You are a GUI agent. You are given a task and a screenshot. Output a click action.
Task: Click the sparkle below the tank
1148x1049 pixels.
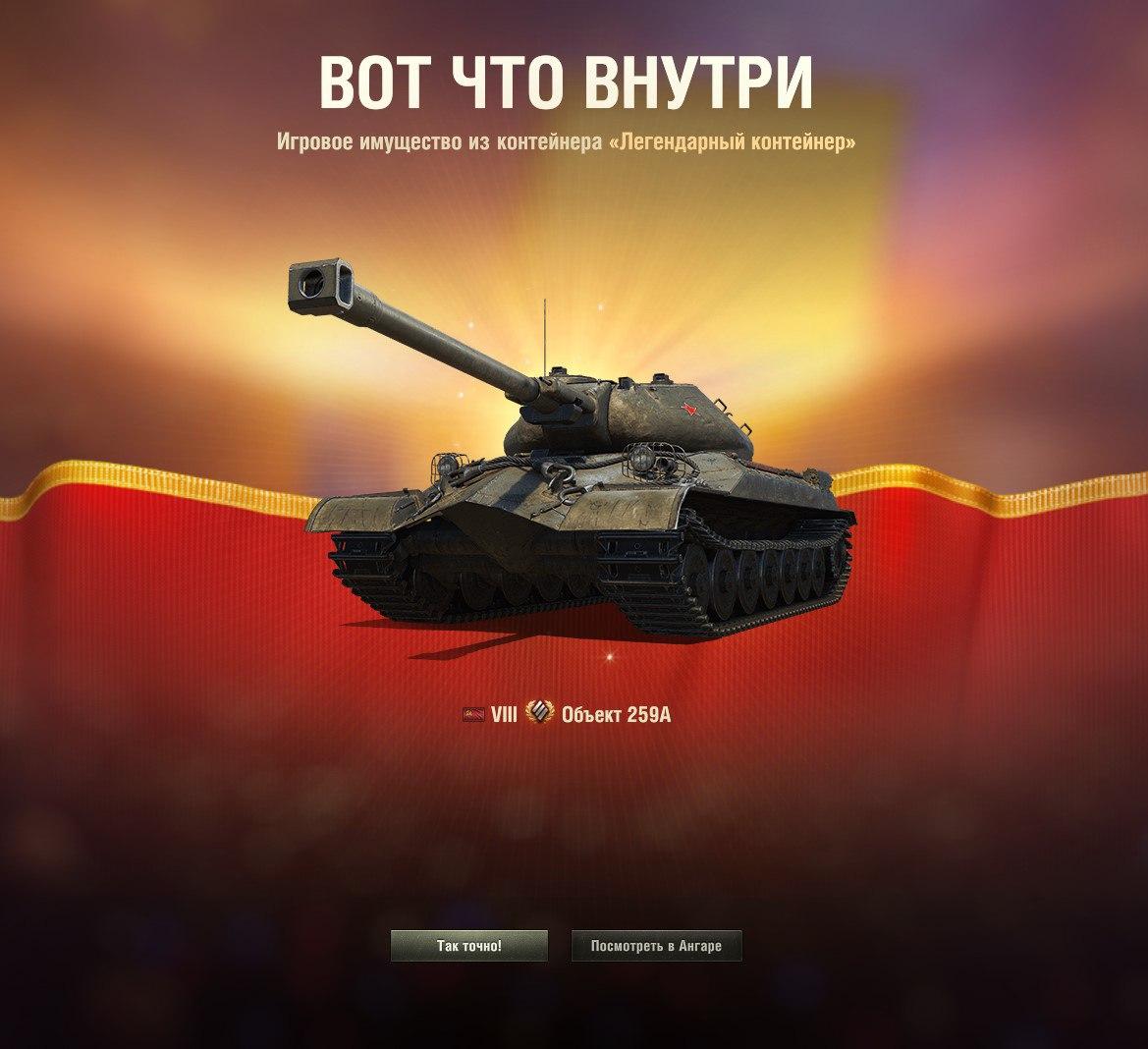pyautogui.click(x=609, y=657)
